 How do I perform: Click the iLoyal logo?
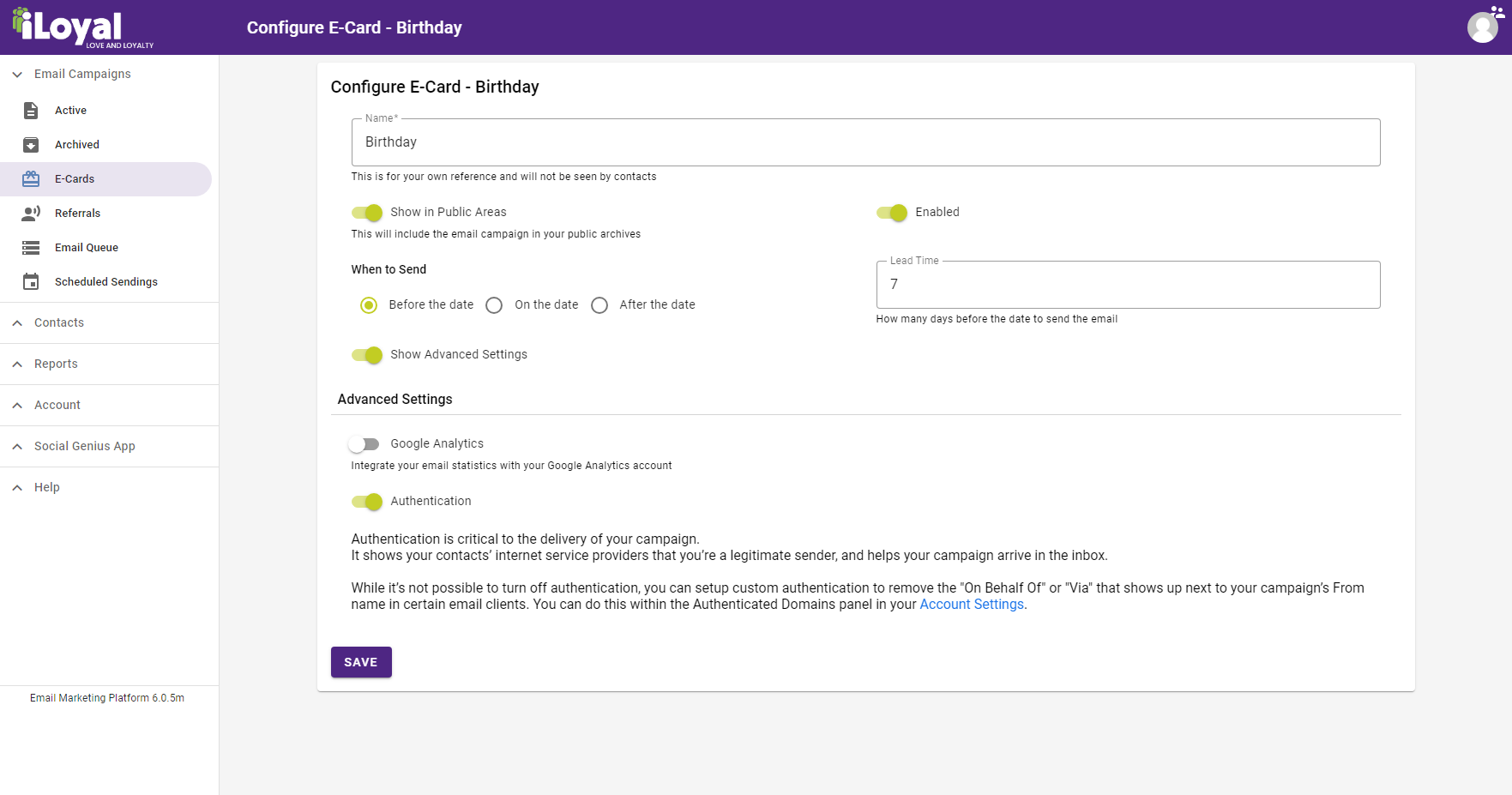(83, 27)
